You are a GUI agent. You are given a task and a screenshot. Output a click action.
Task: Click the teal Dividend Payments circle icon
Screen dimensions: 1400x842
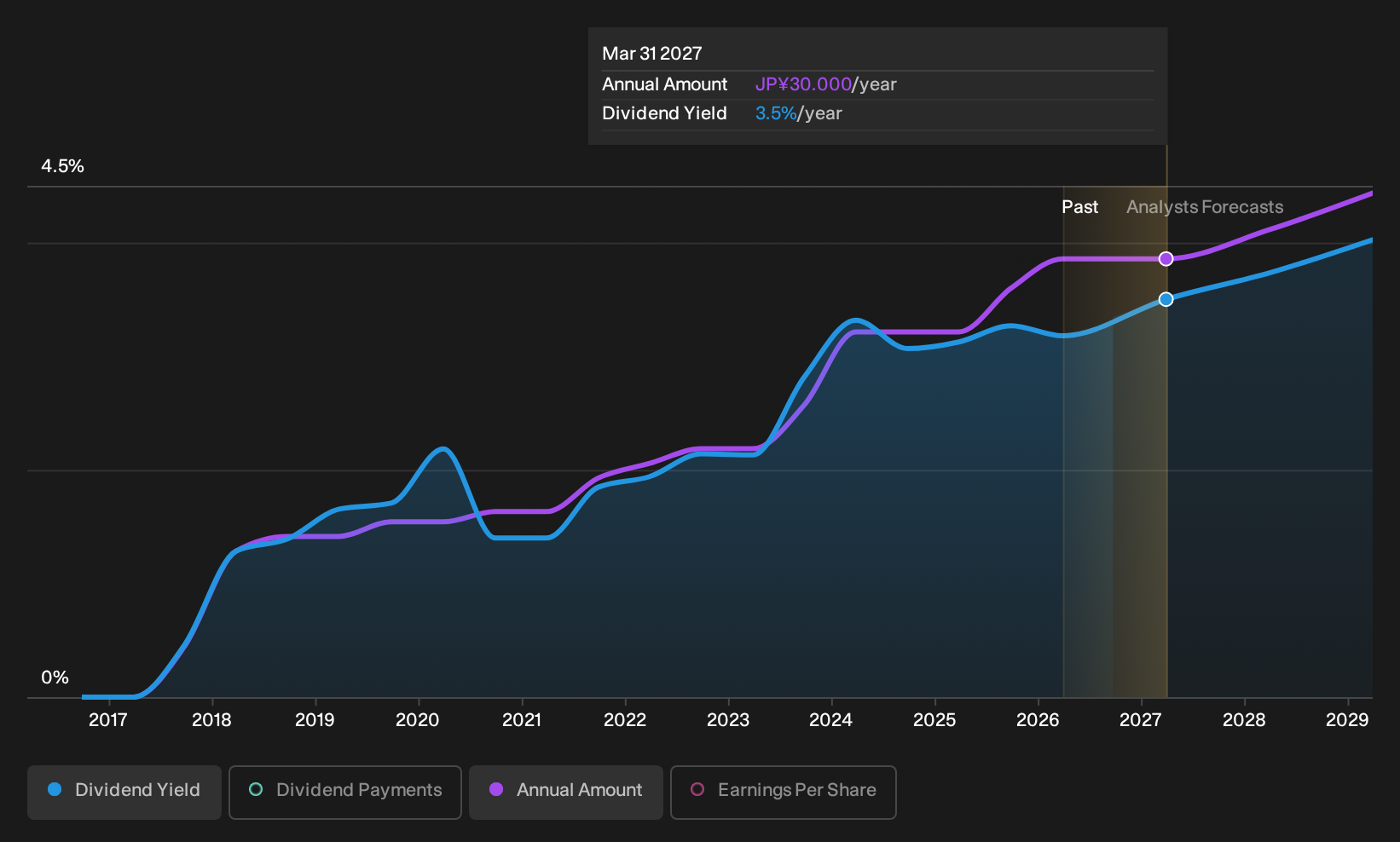pos(256,789)
